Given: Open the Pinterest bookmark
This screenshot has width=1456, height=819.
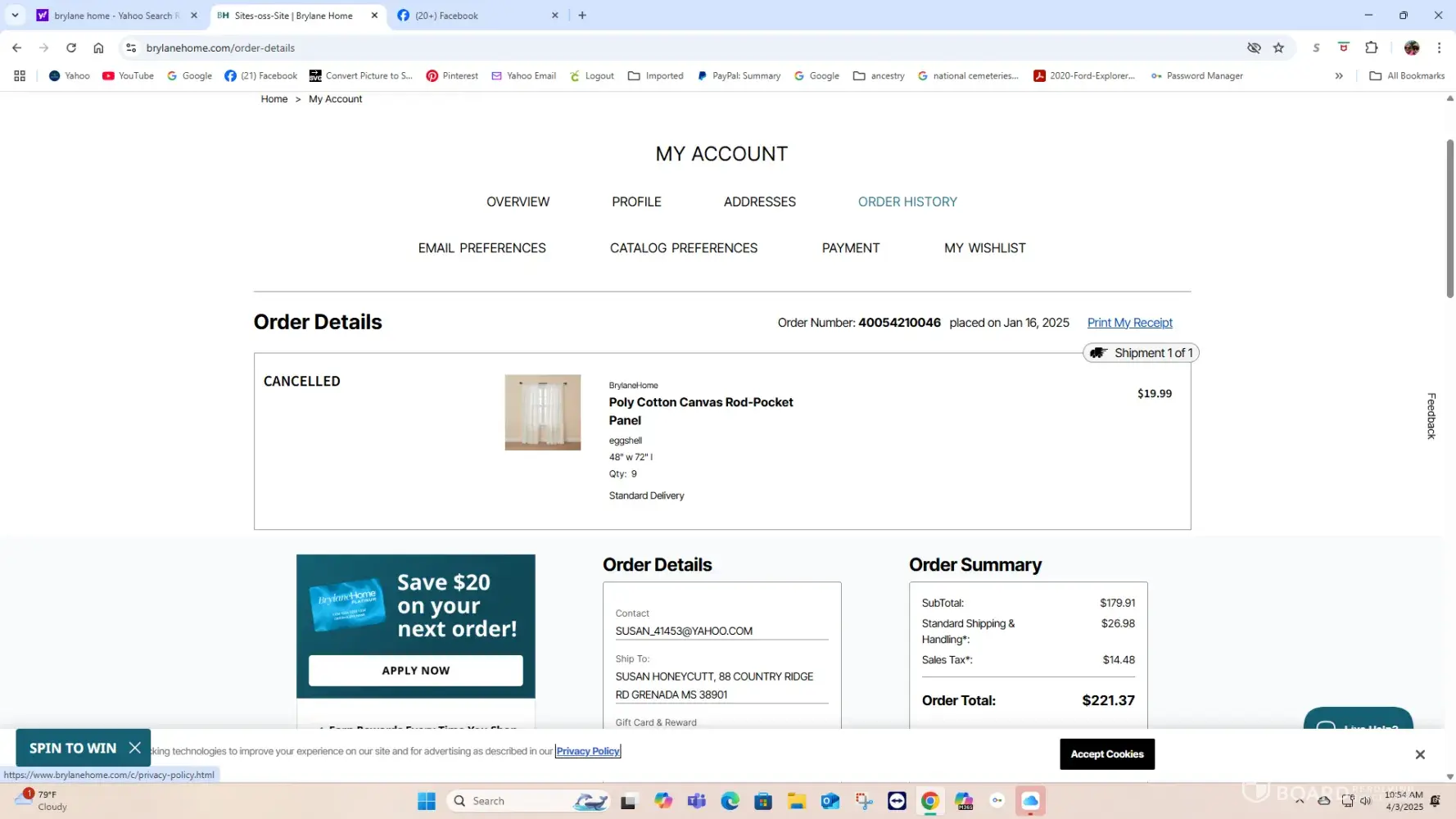Looking at the screenshot, I should click(452, 75).
